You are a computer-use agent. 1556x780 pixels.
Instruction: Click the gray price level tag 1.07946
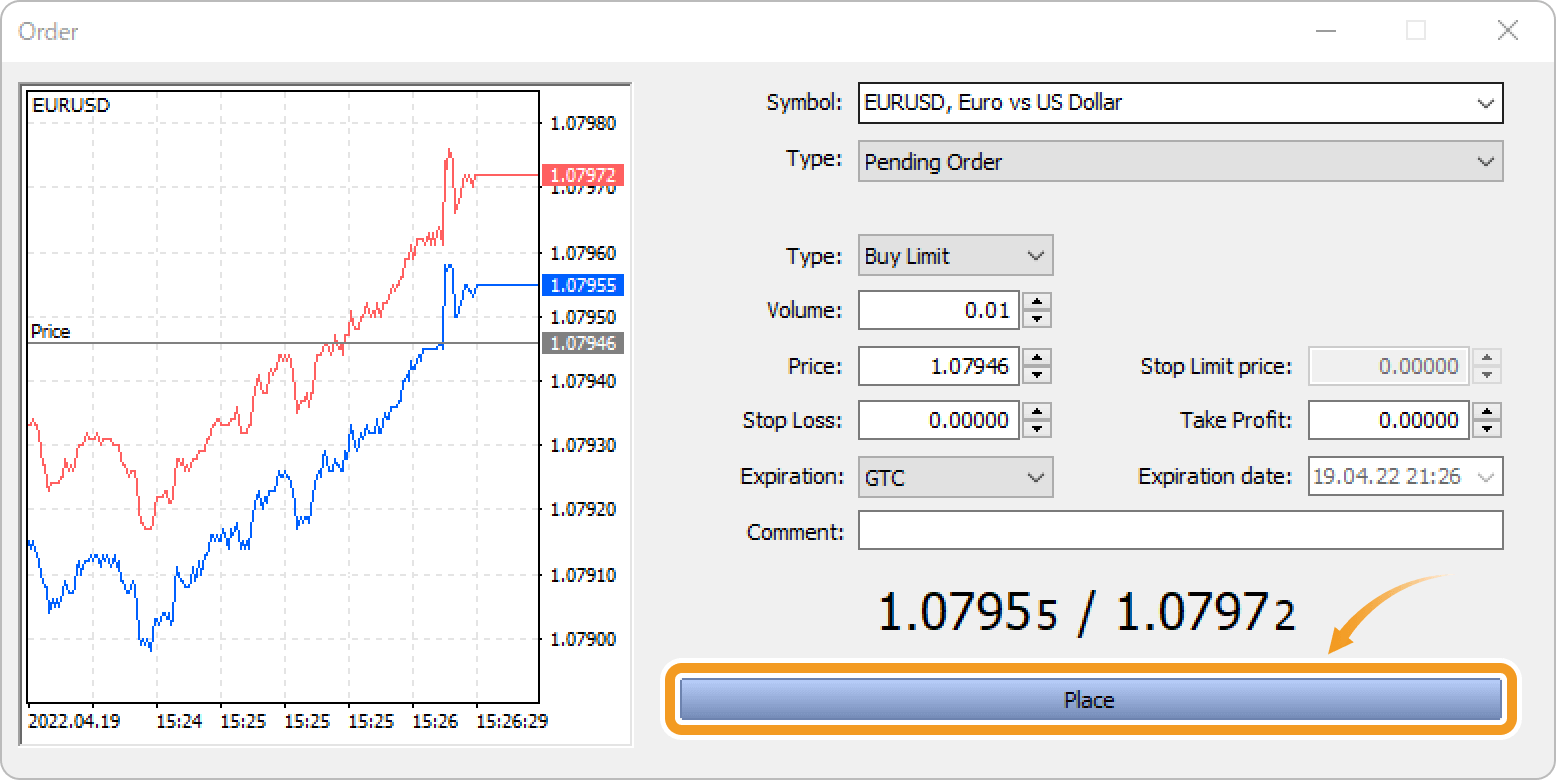(583, 343)
